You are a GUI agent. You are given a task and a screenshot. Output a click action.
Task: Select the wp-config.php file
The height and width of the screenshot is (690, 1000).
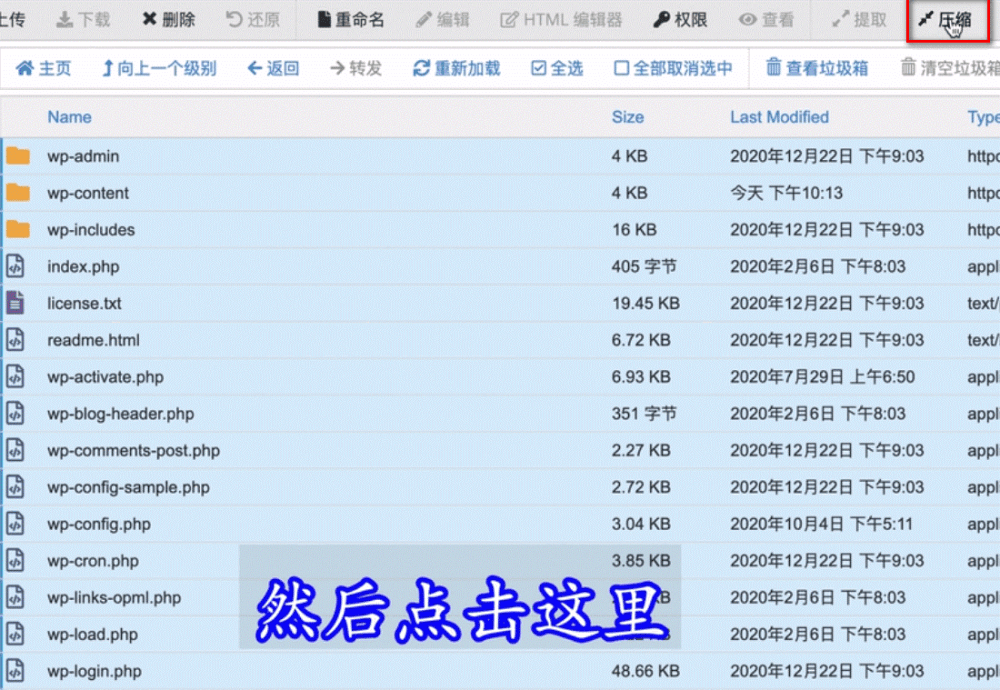coord(99,524)
